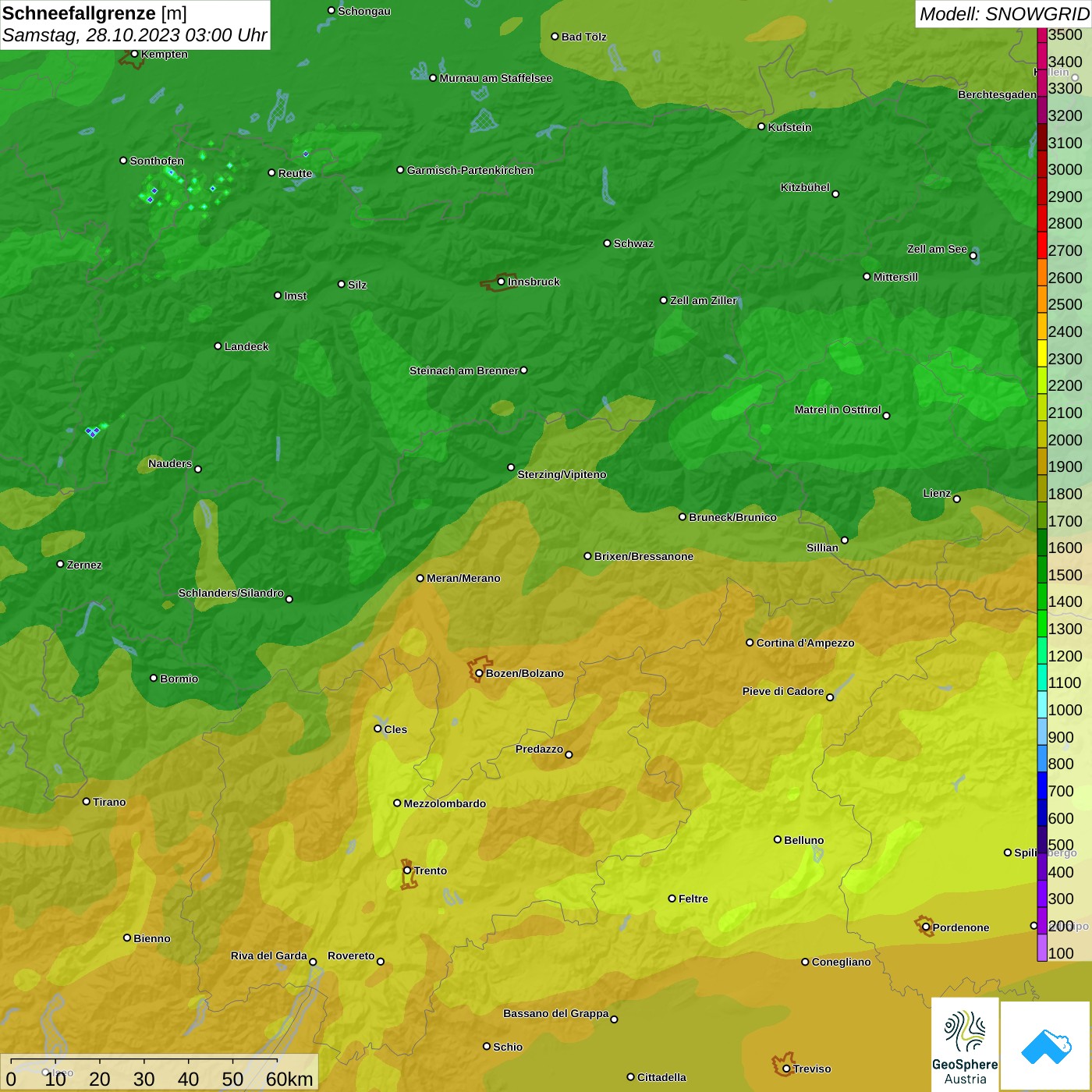The width and height of the screenshot is (1092, 1092).
Task: Click the 'Silz' label
Action: click(x=356, y=285)
